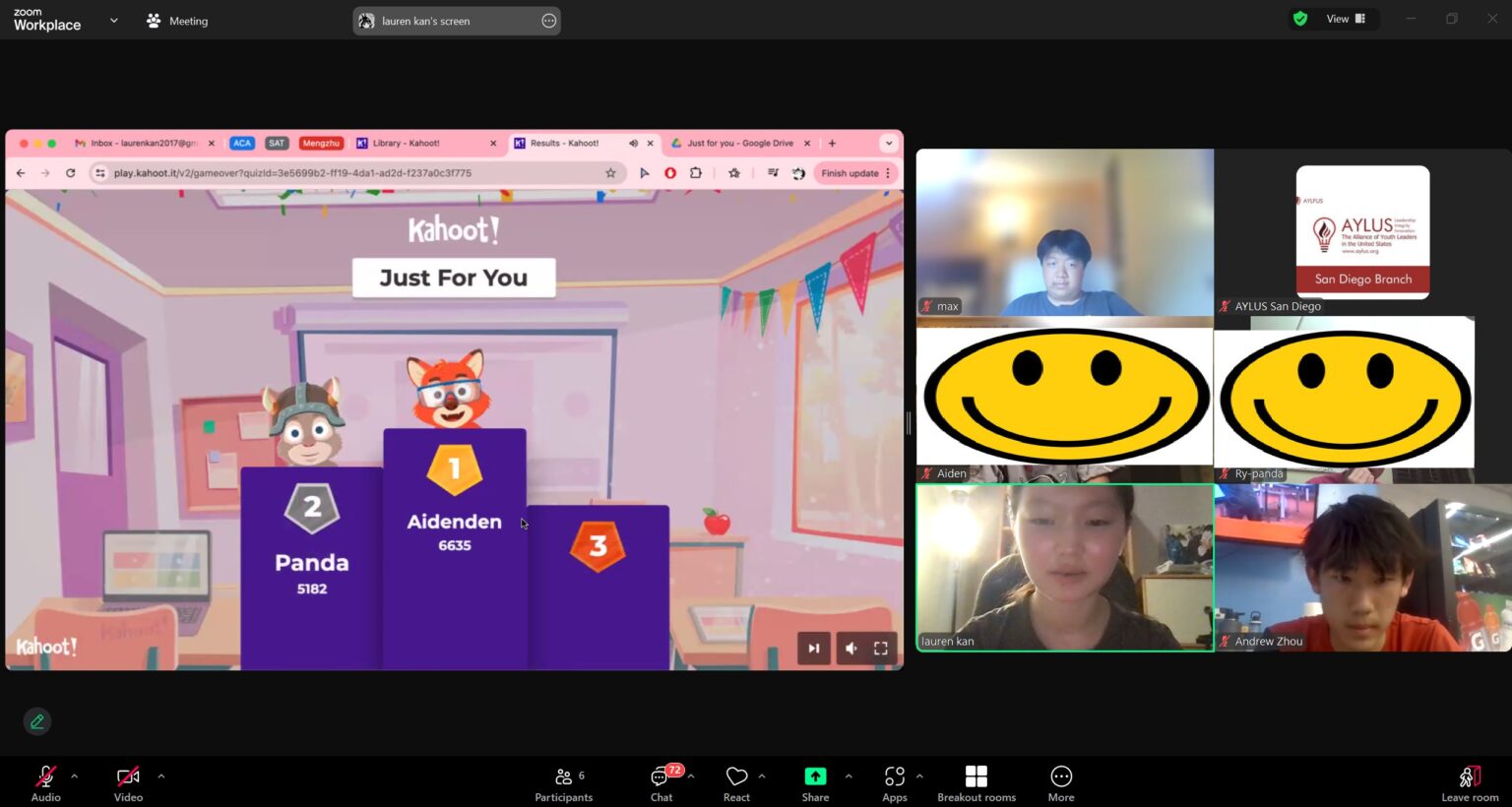Image resolution: width=1512 pixels, height=807 pixels.
Task: Switch to Inbox Gmail tab
Action: (x=145, y=143)
